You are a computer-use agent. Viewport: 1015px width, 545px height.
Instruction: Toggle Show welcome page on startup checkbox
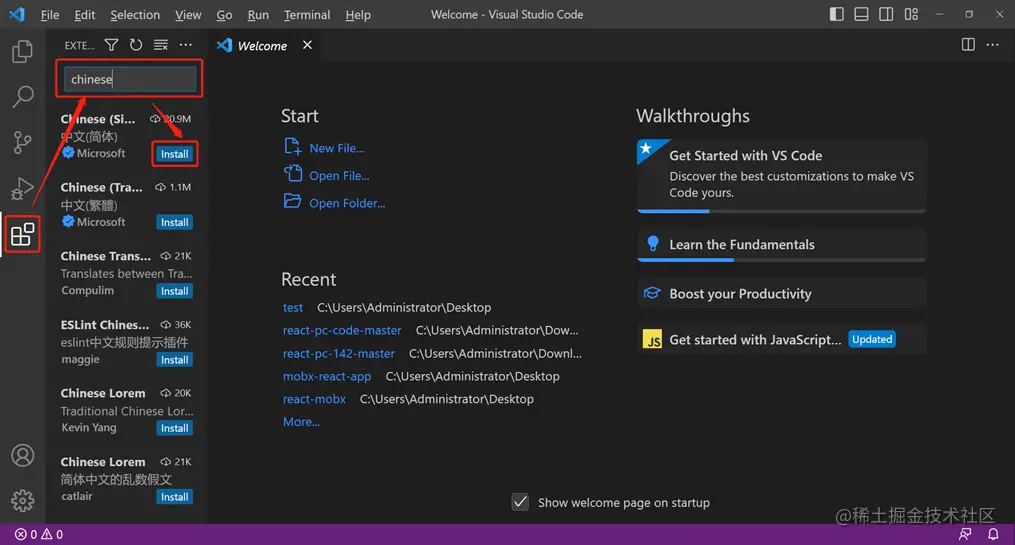pos(520,502)
